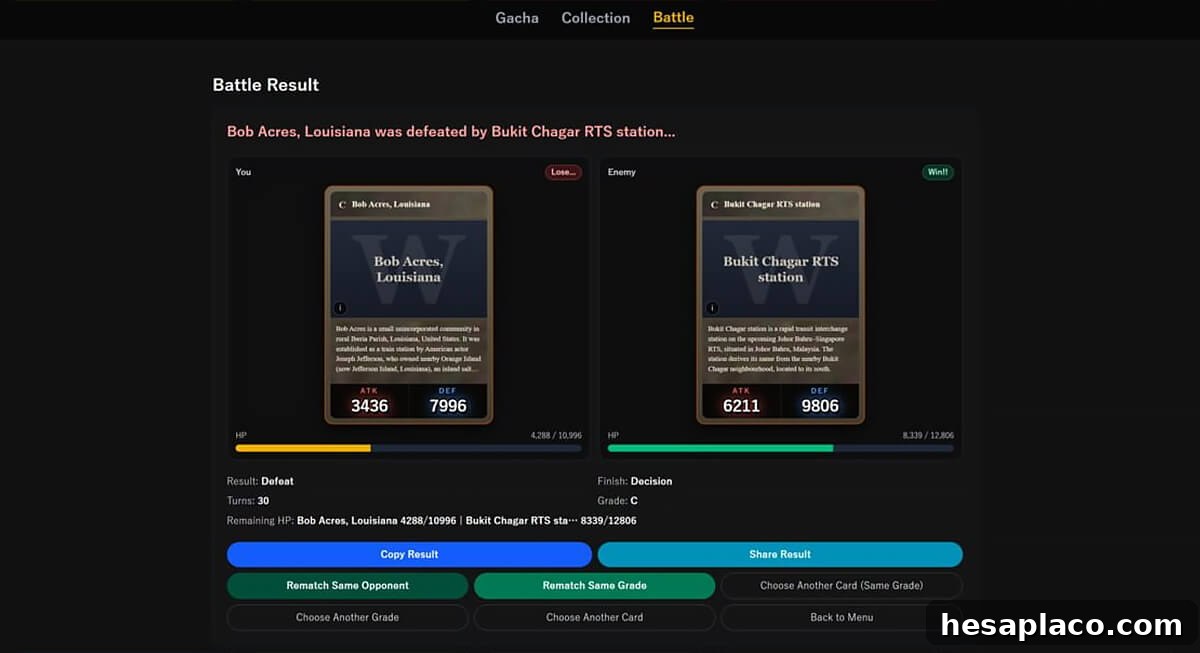1200x653 pixels.
Task: Click the "Win!!" badge
Action: [938, 172]
